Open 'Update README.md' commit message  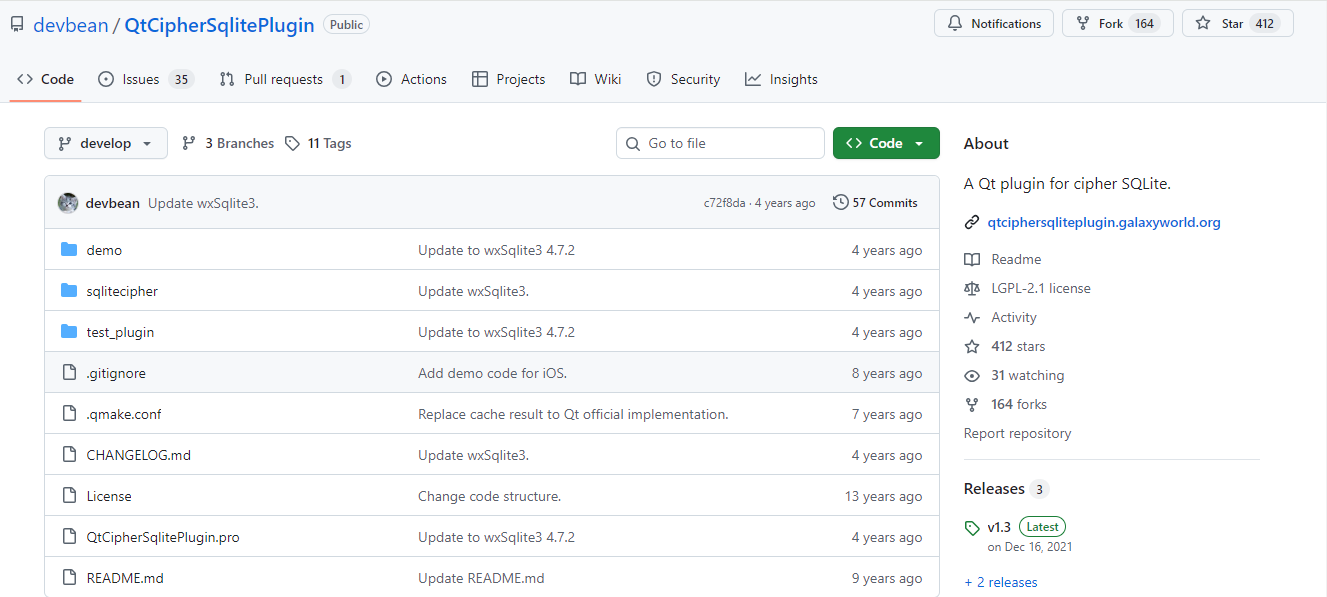click(x=481, y=578)
